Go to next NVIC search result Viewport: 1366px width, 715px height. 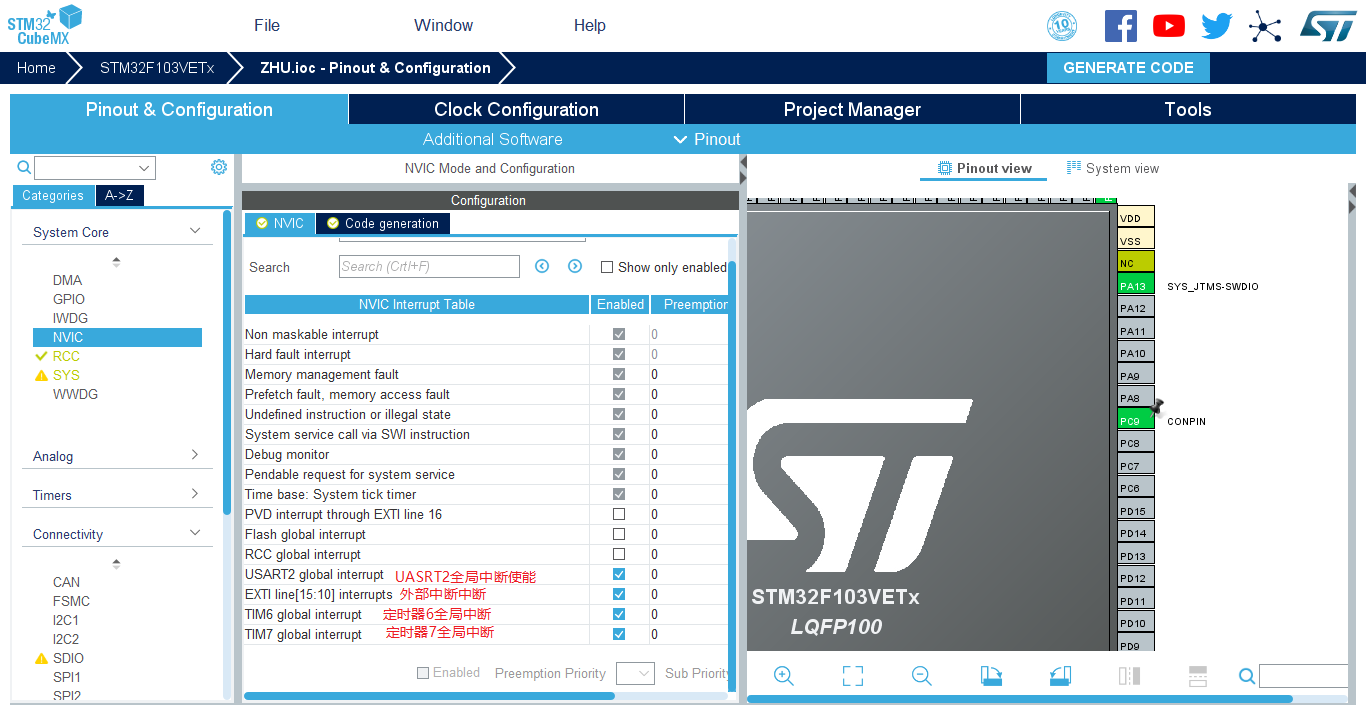(x=575, y=266)
